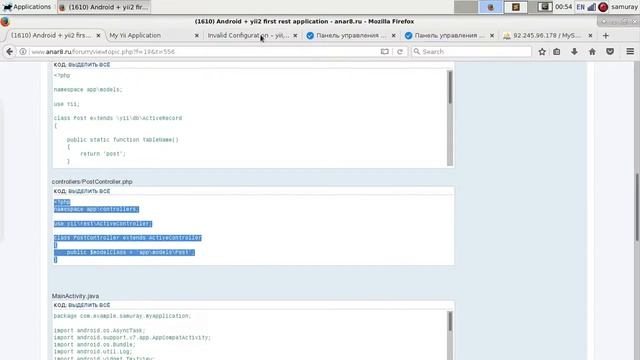This screenshot has height=360, width=640.
Task: Open the network signal tray icon
Action: pyautogui.click(x=591, y=7)
